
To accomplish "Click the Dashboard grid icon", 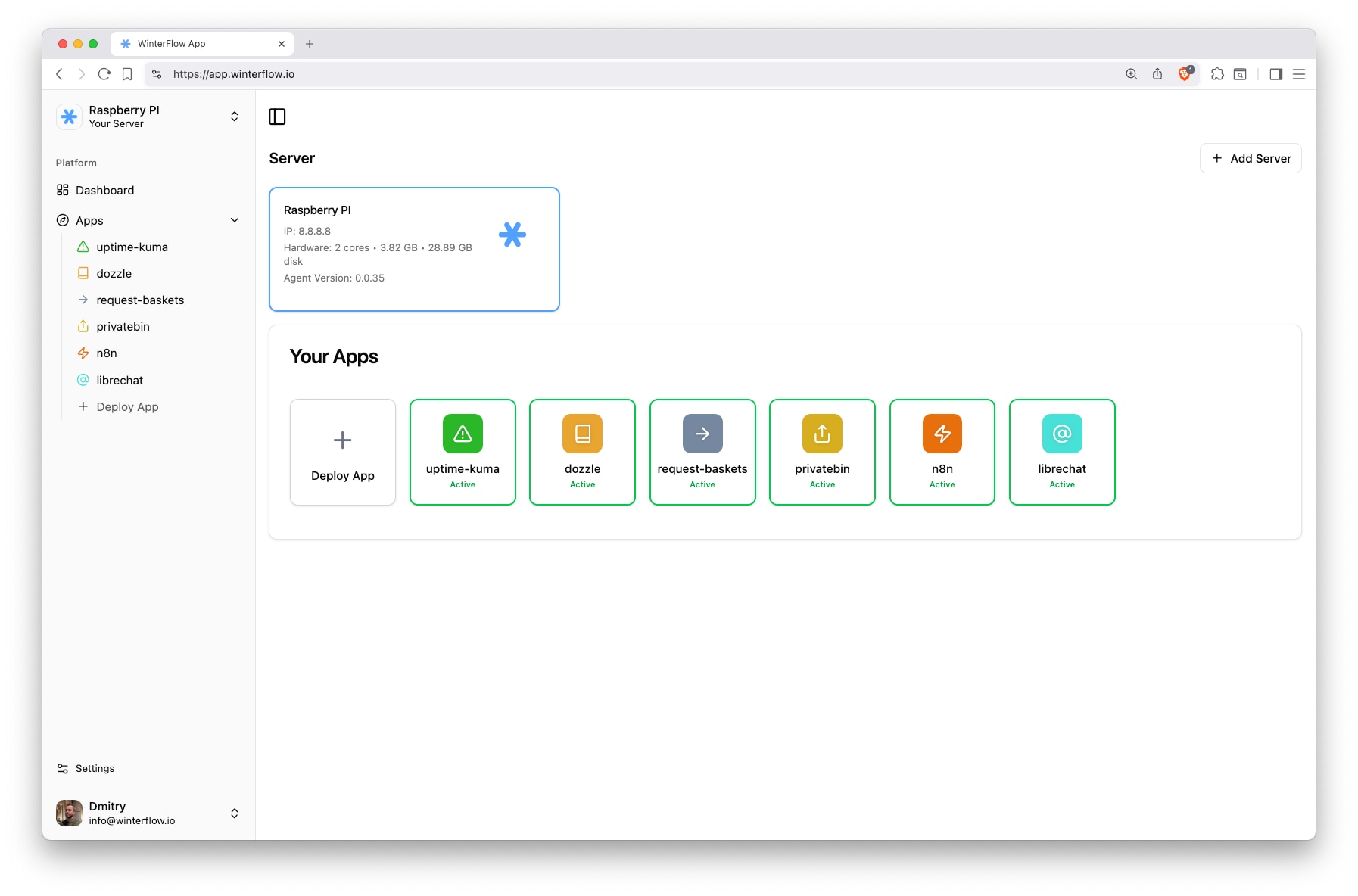I will pyautogui.click(x=63, y=190).
